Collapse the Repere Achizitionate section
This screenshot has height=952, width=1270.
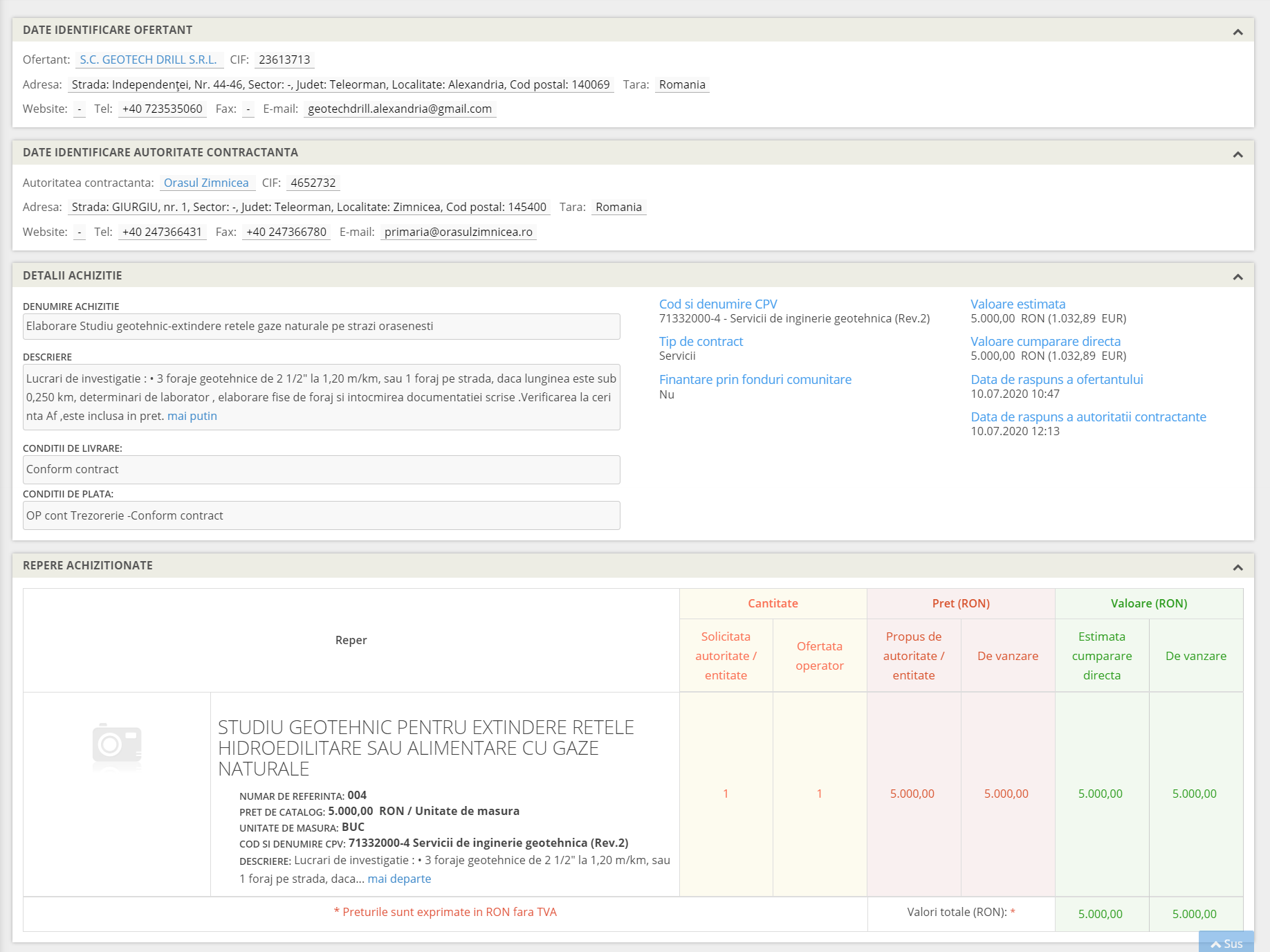click(1237, 567)
